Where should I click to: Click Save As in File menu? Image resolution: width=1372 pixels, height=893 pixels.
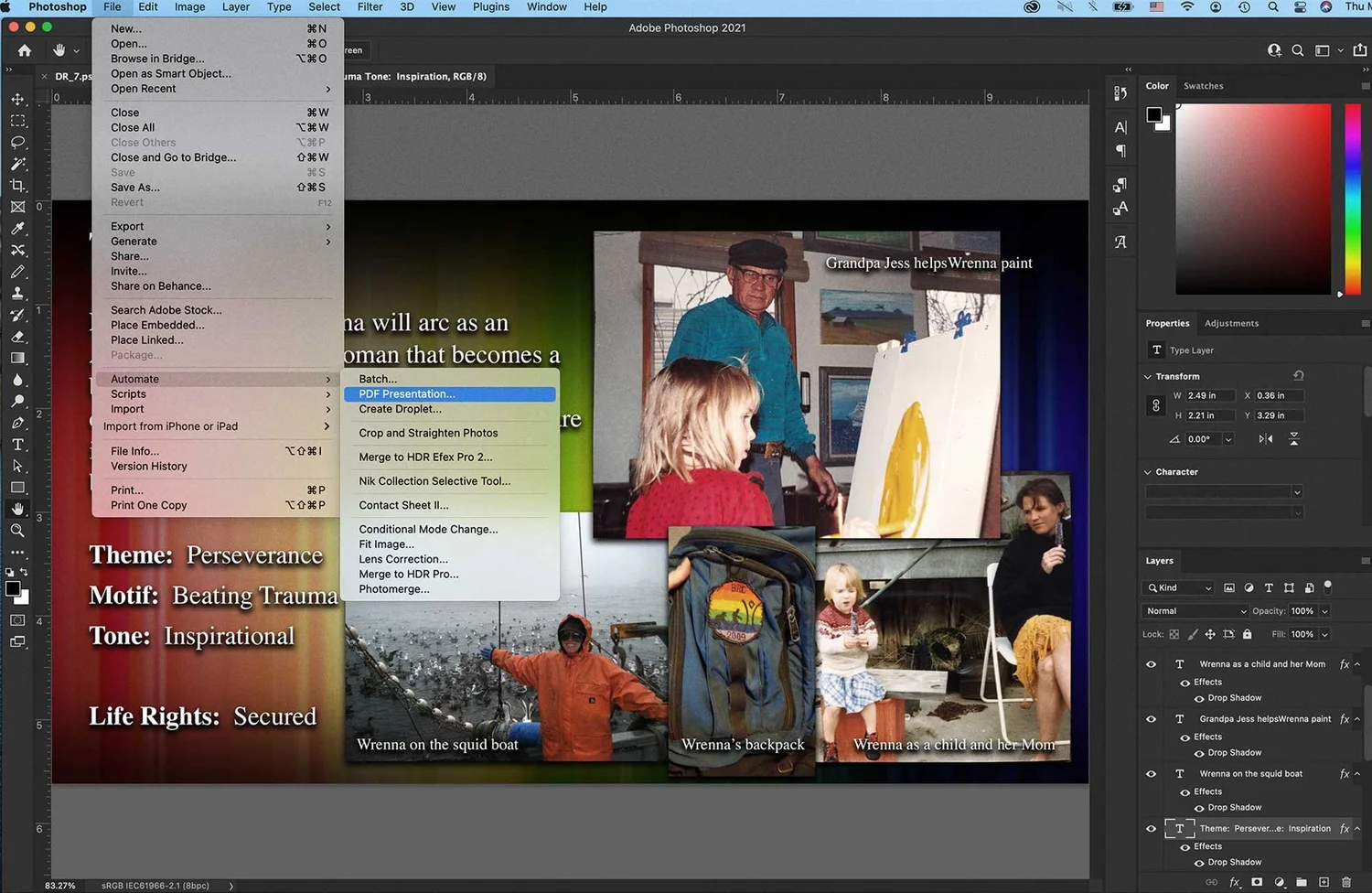[135, 188]
